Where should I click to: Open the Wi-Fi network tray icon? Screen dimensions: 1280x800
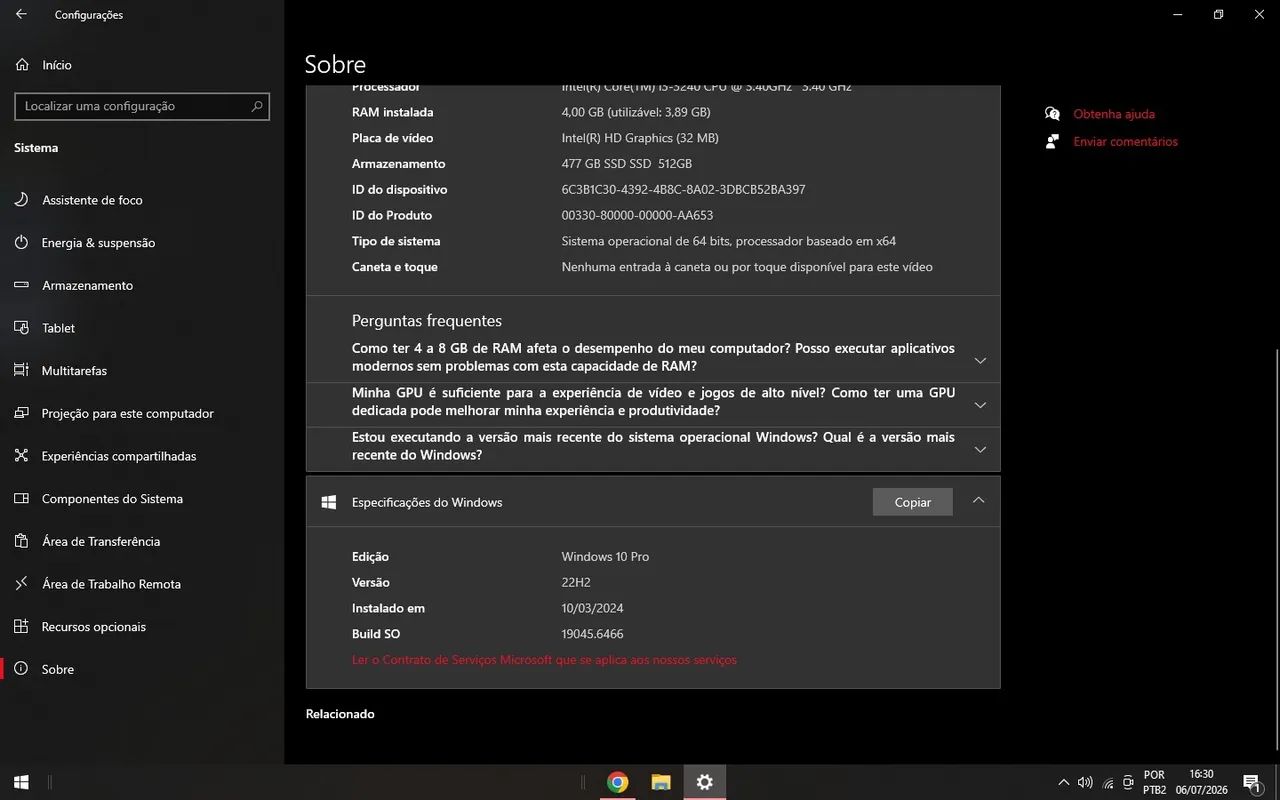click(1108, 782)
